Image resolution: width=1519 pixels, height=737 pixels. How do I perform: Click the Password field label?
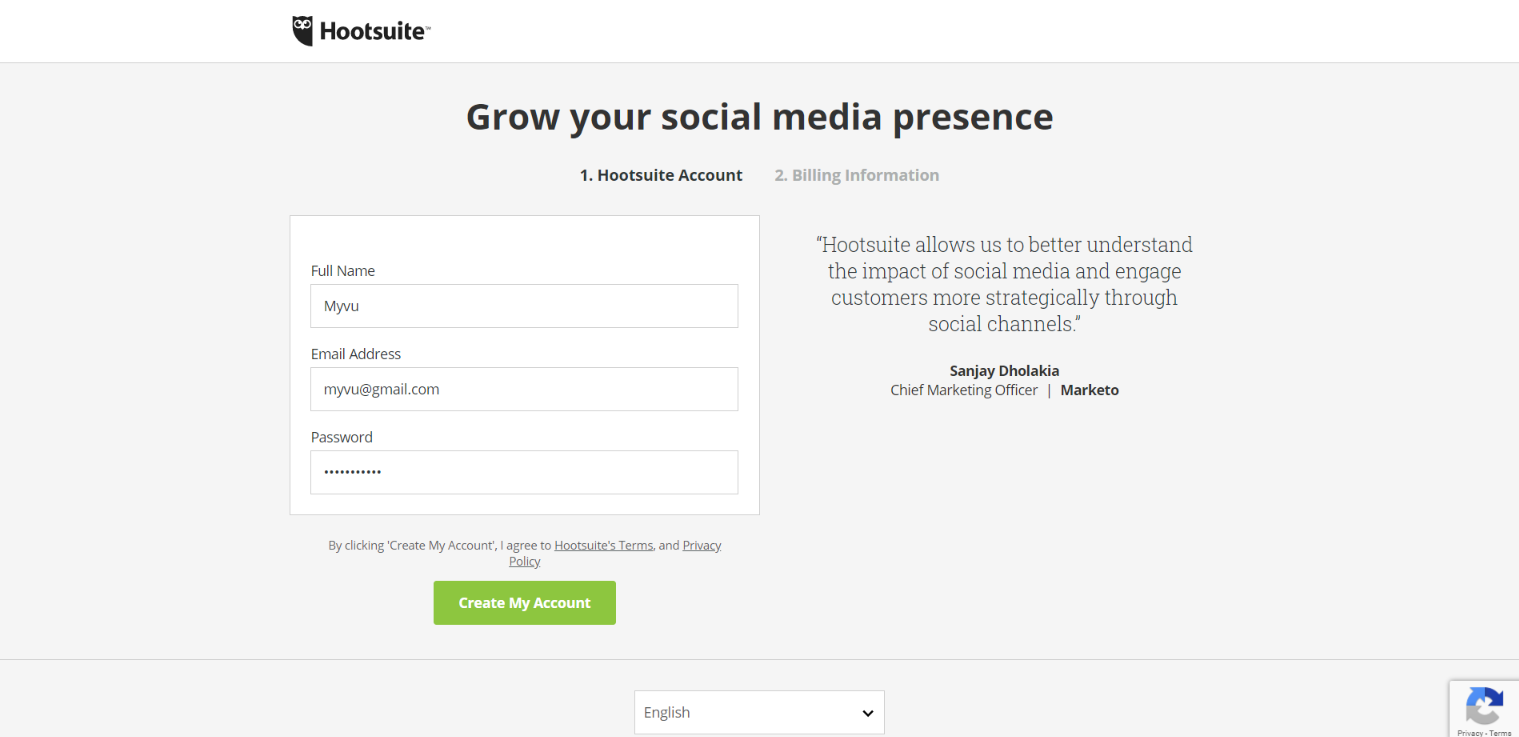(342, 437)
